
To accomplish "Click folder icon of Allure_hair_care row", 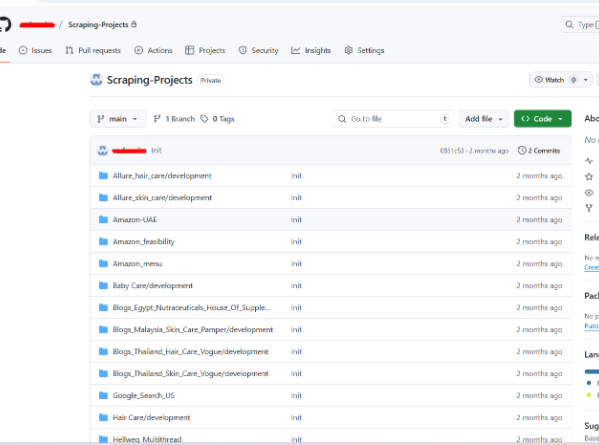I will 103,175.
